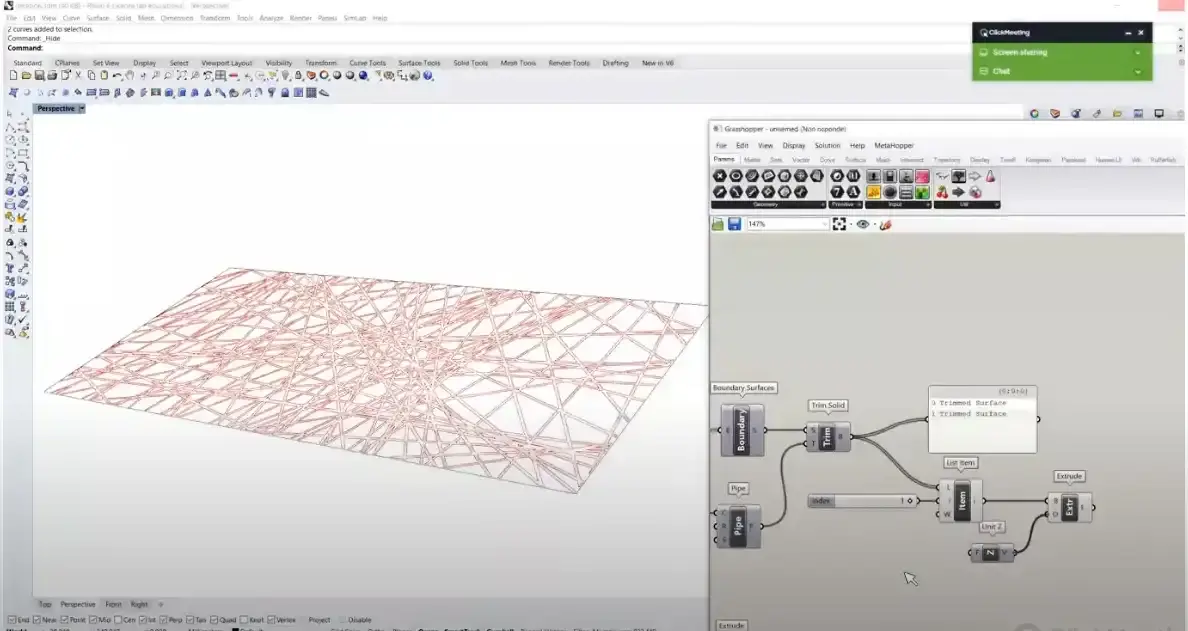Image resolution: width=1188 pixels, height=631 pixels.
Task: Click the Zoom Extents icon in Grasshopper canvas toolbar
Action: 839,224
